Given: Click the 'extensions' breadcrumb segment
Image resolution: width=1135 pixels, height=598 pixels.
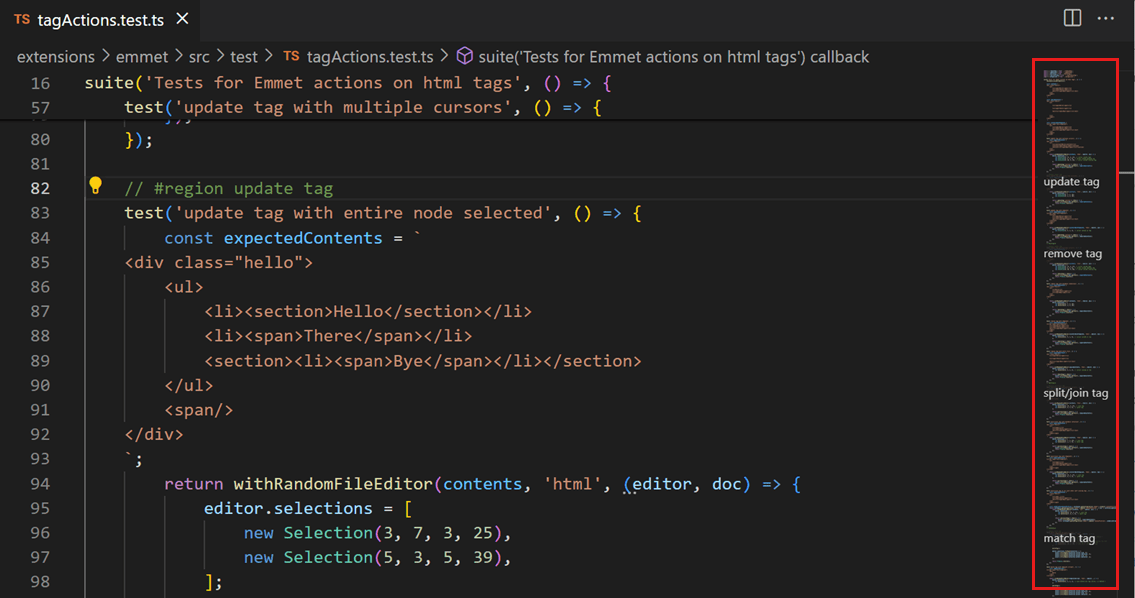Looking at the screenshot, I should coord(56,57).
